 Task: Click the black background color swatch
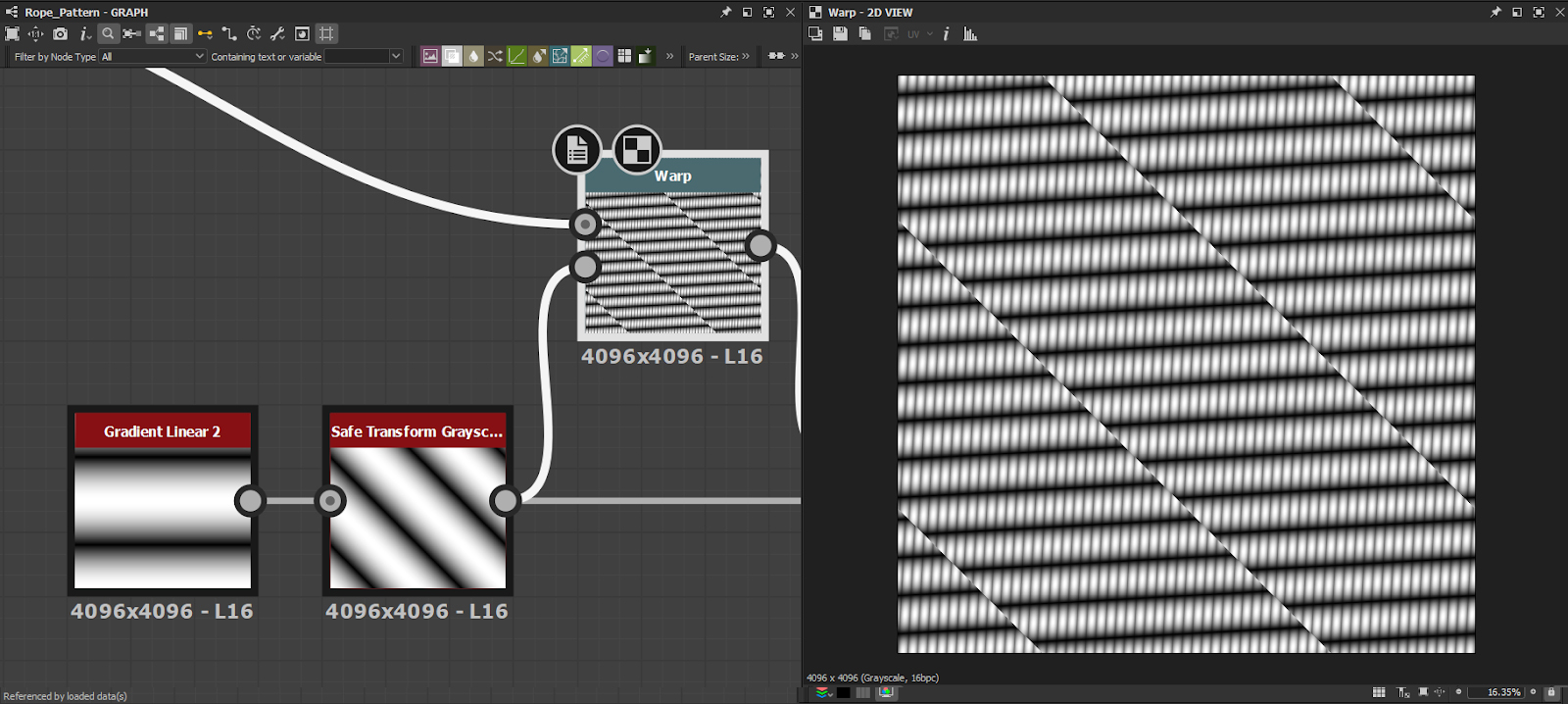pos(843,692)
